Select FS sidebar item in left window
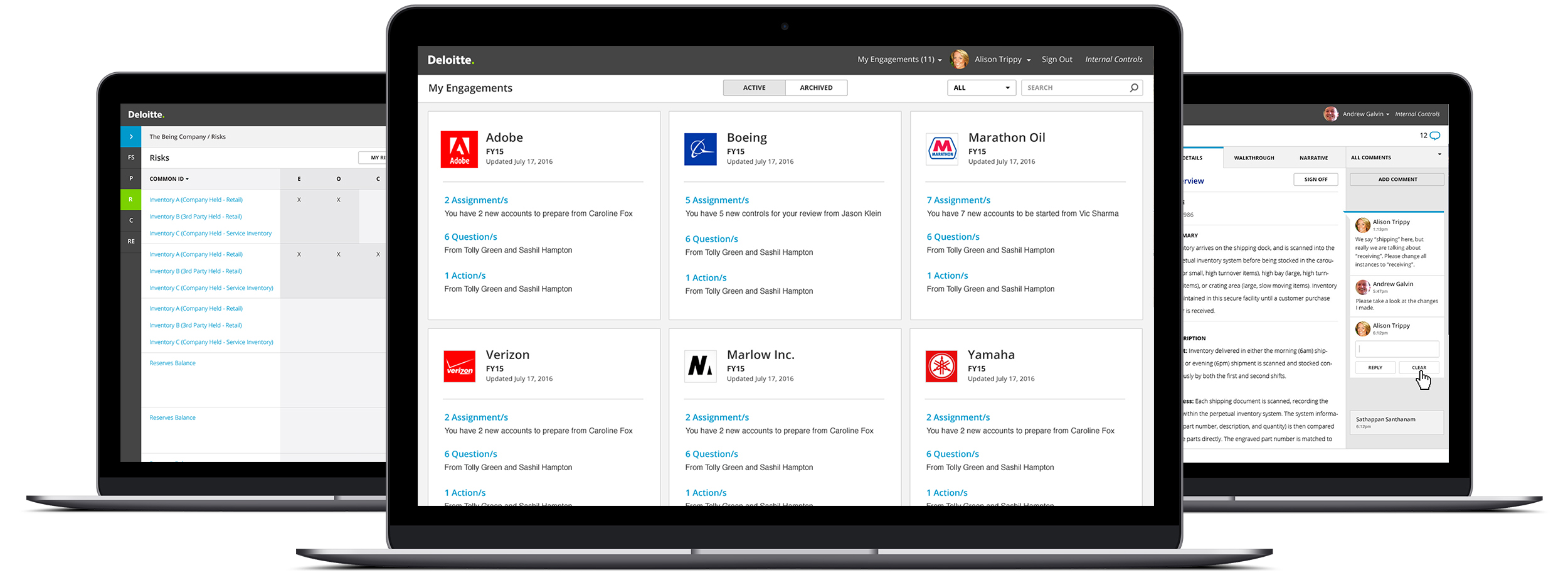 point(131,158)
